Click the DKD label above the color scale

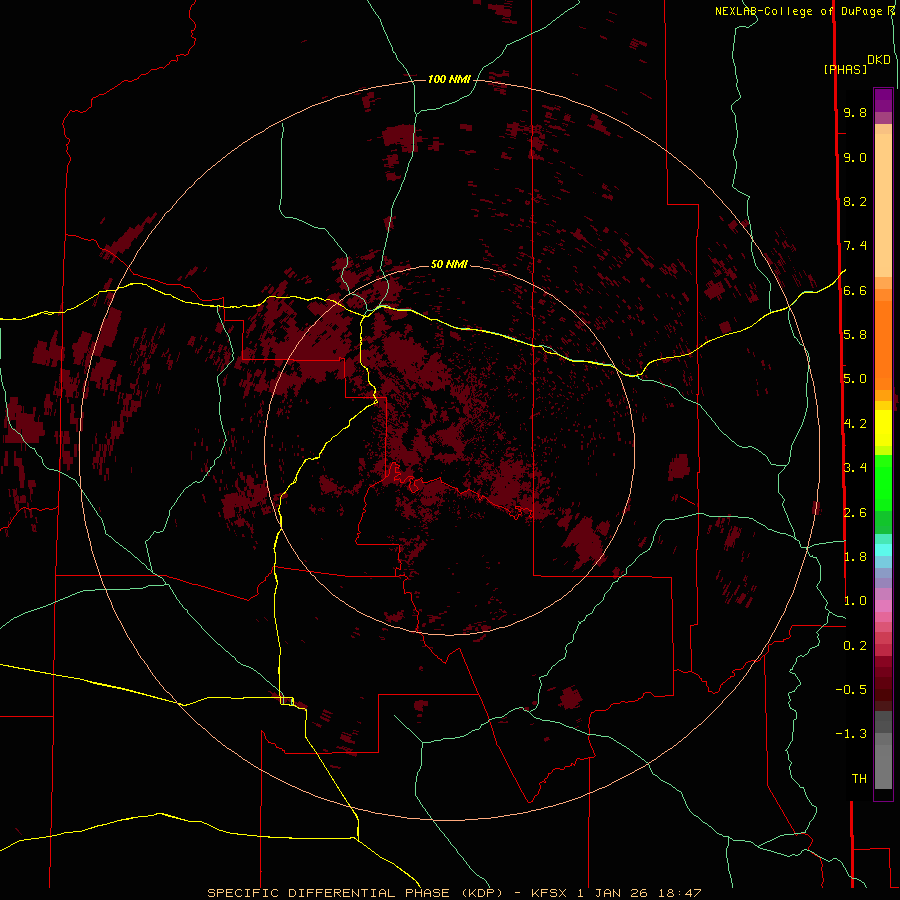tap(879, 60)
